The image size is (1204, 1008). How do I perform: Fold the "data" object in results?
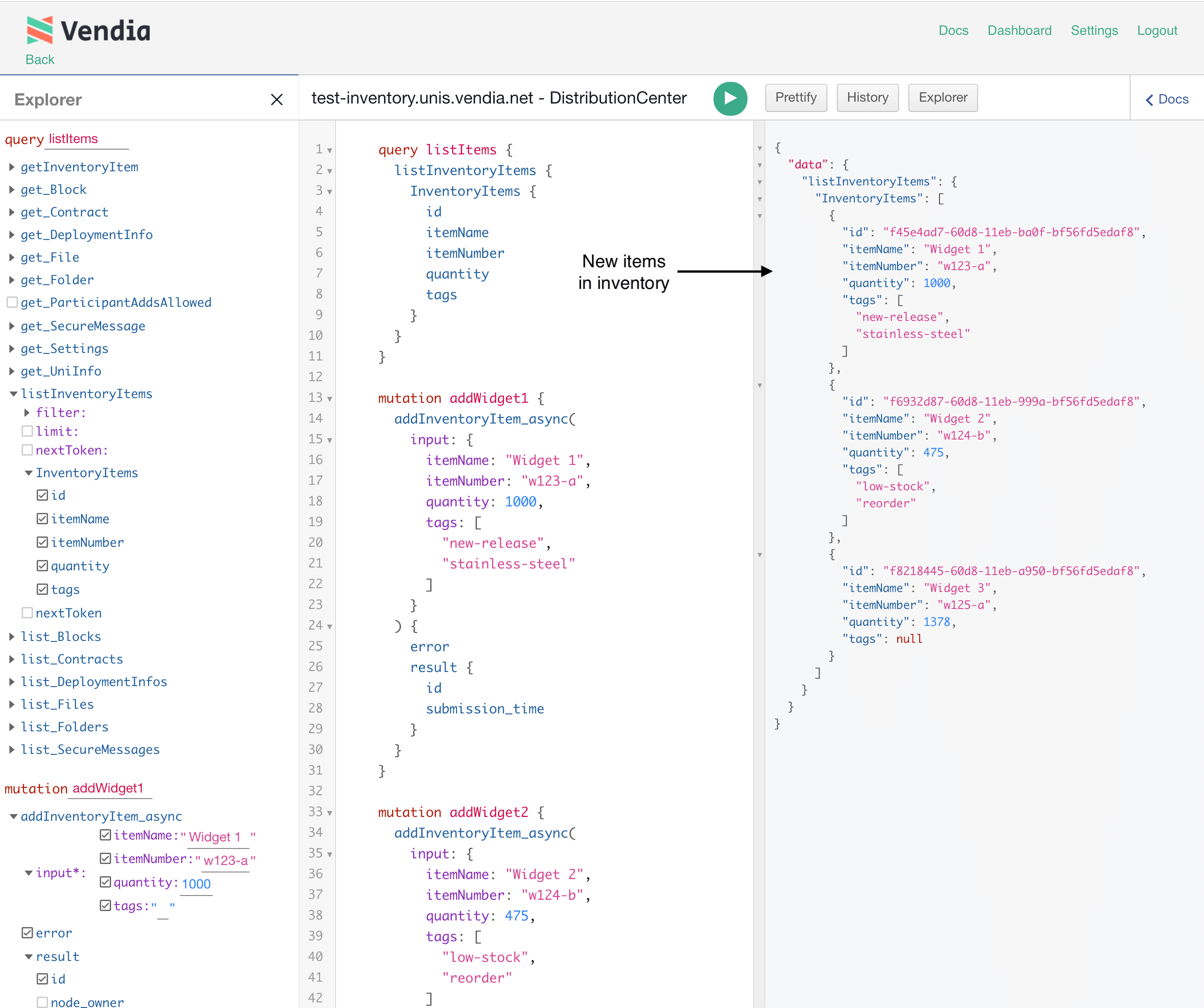[x=760, y=165]
